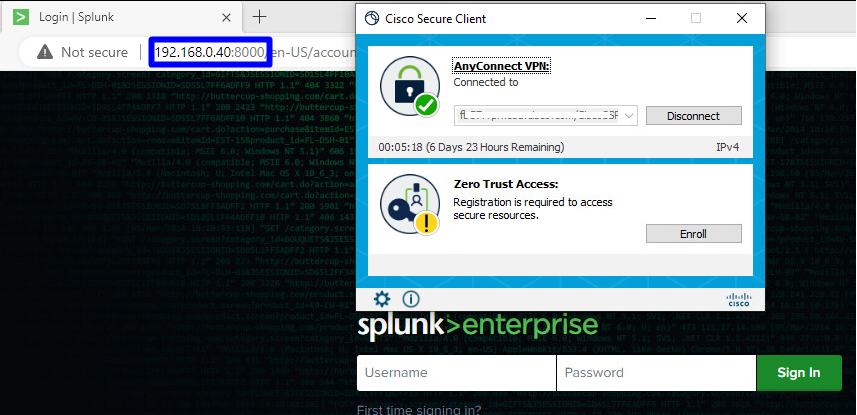This screenshot has height=415, width=857.
Task: Close the Login | Splunk browser tab
Action: click(226, 17)
